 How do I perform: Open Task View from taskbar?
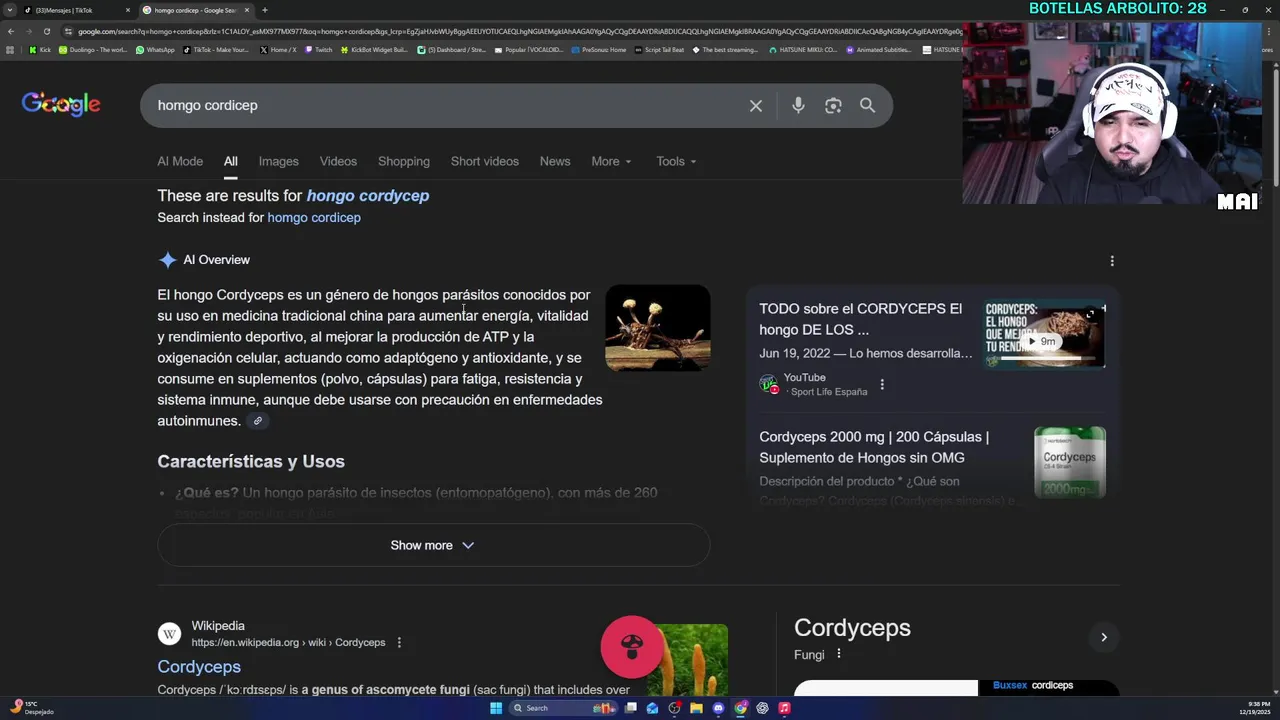(631, 708)
